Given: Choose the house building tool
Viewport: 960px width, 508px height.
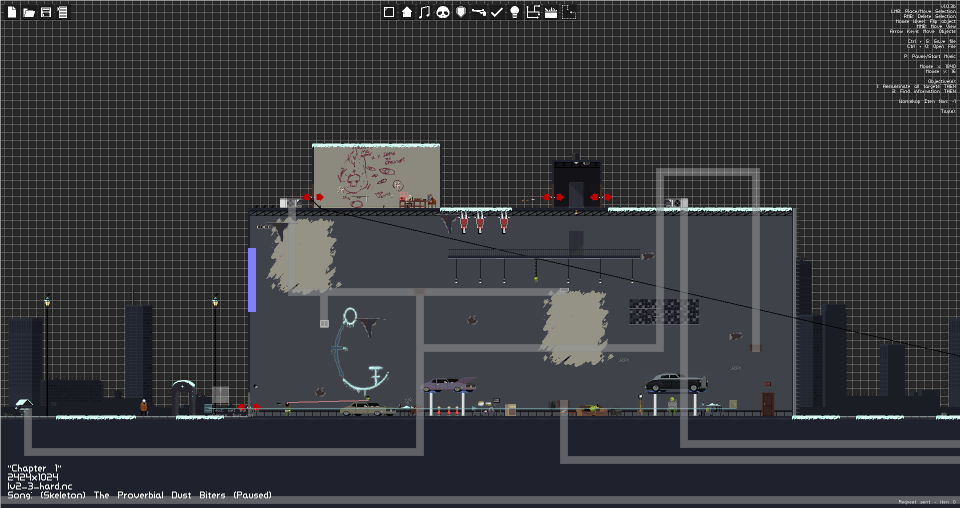Looking at the screenshot, I should point(407,12).
